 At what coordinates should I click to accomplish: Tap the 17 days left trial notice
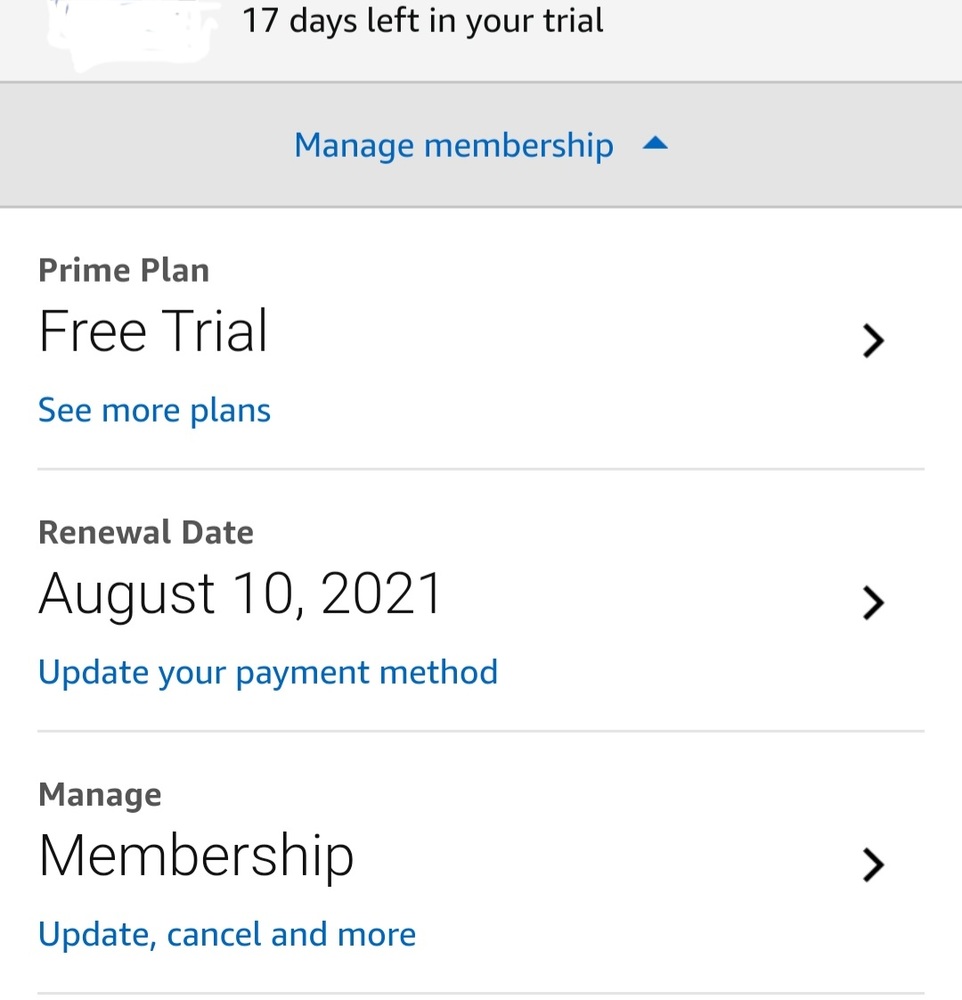pyautogui.click(x=422, y=20)
